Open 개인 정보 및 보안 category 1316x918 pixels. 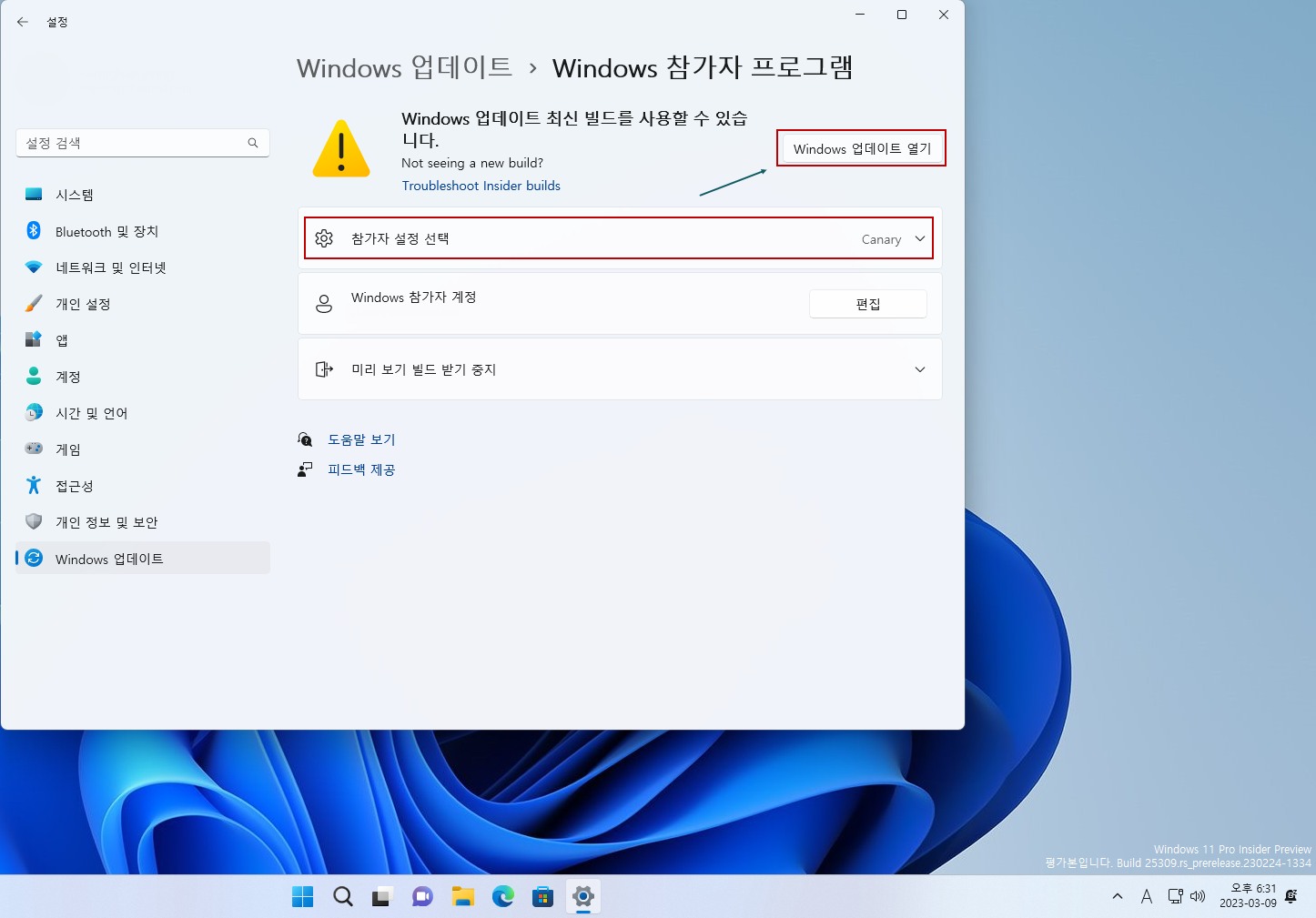[143, 522]
